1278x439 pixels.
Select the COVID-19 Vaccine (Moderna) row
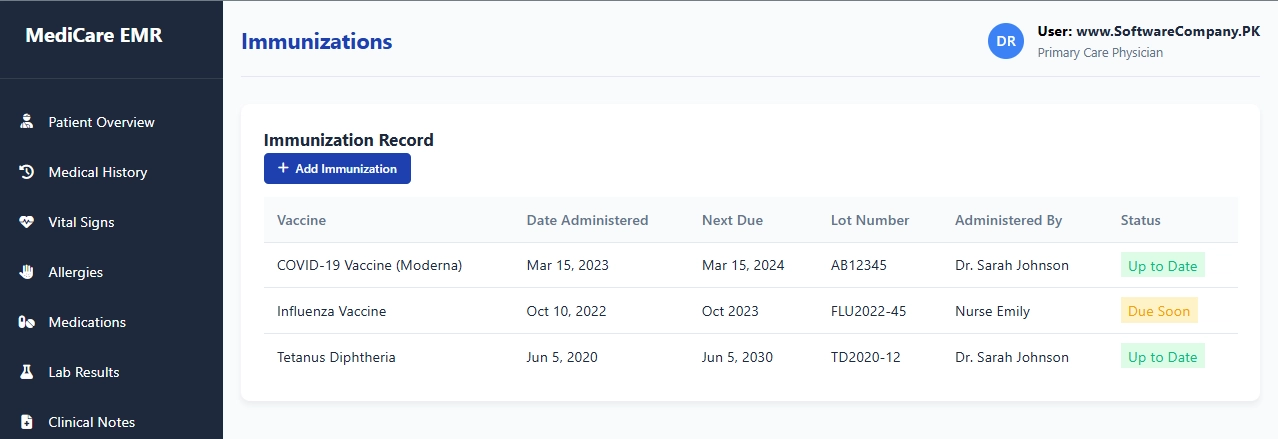(369, 266)
